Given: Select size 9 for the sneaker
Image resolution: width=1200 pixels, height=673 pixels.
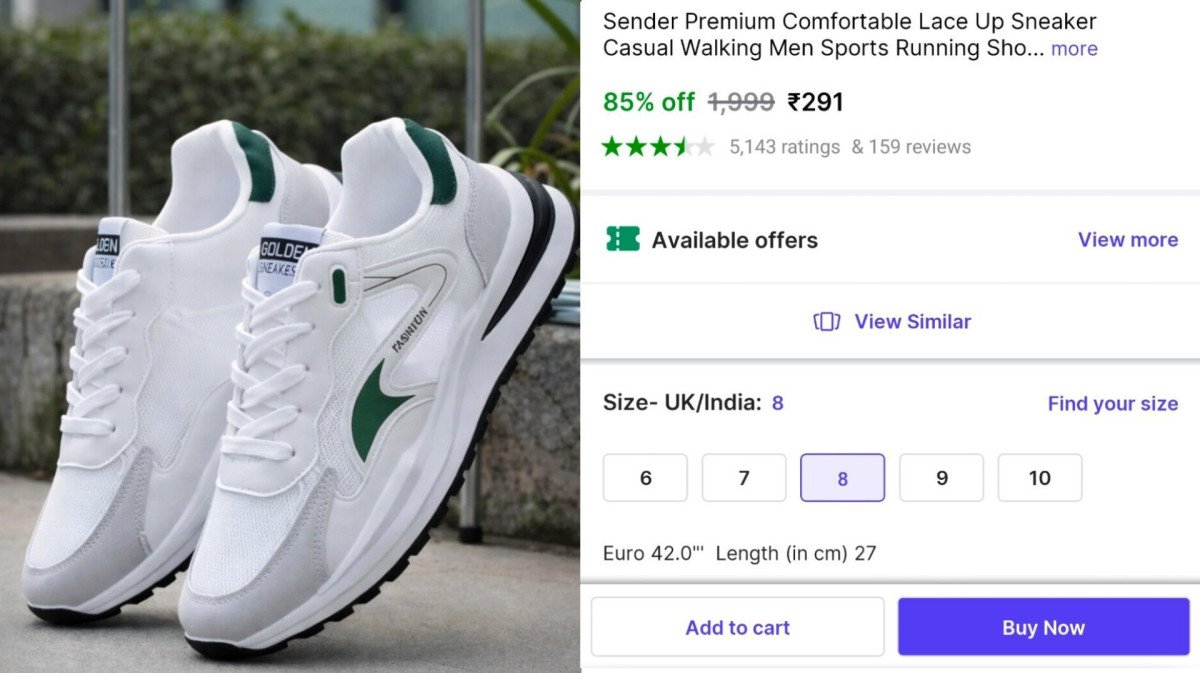Looking at the screenshot, I should [941, 477].
